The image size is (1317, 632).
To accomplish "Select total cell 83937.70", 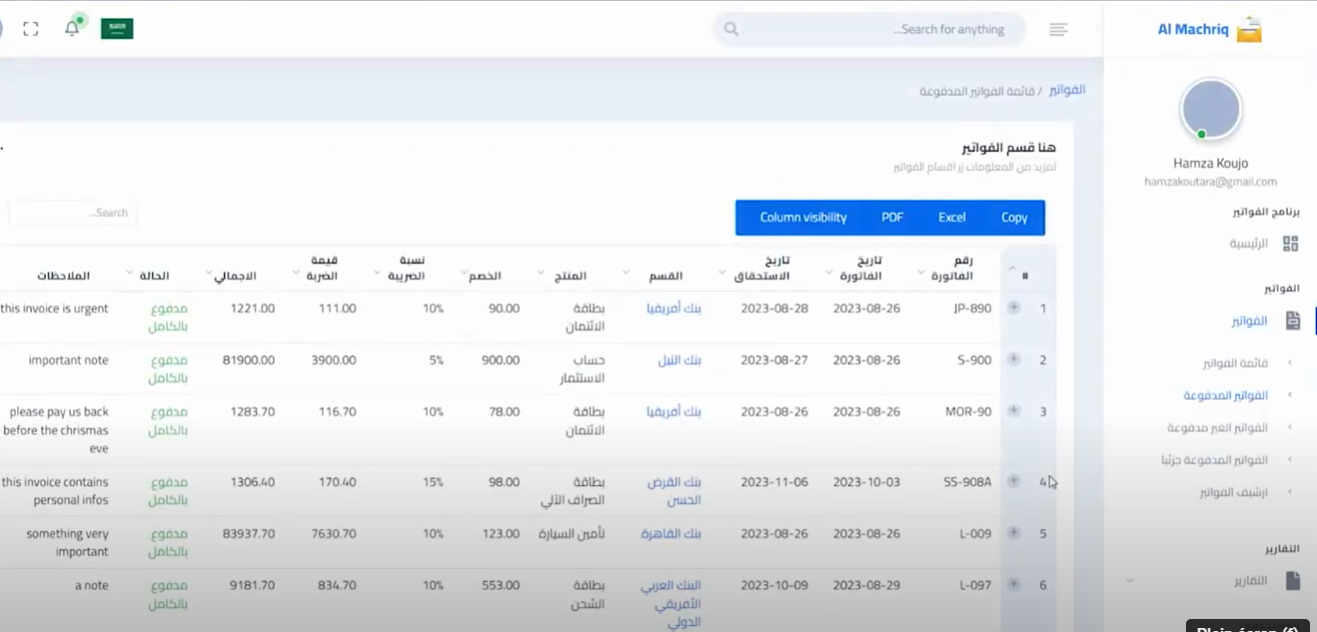I will click(x=249, y=534).
